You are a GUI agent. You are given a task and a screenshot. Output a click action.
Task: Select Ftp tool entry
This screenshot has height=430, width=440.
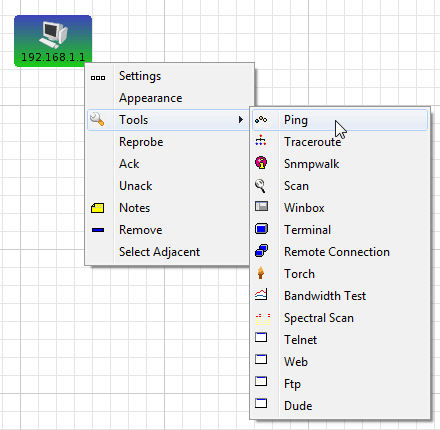coord(339,384)
